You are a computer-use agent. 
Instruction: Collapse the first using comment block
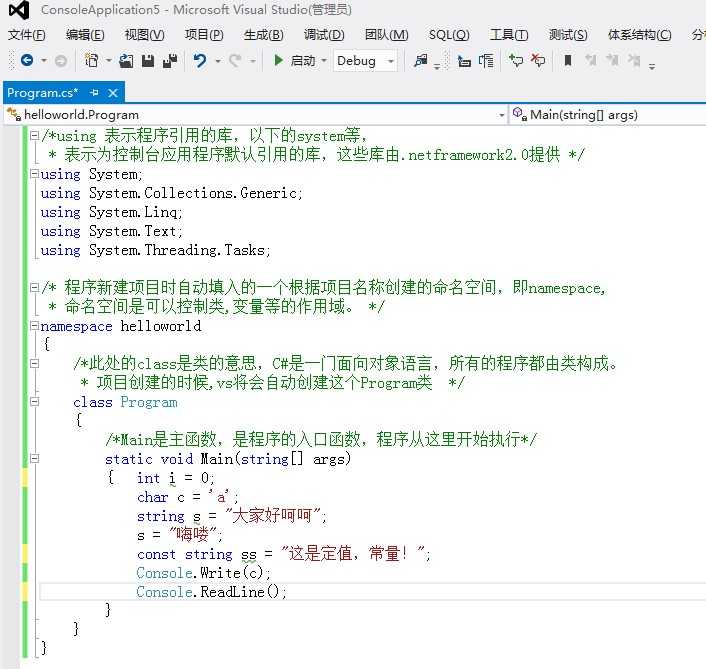click(x=34, y=135)
